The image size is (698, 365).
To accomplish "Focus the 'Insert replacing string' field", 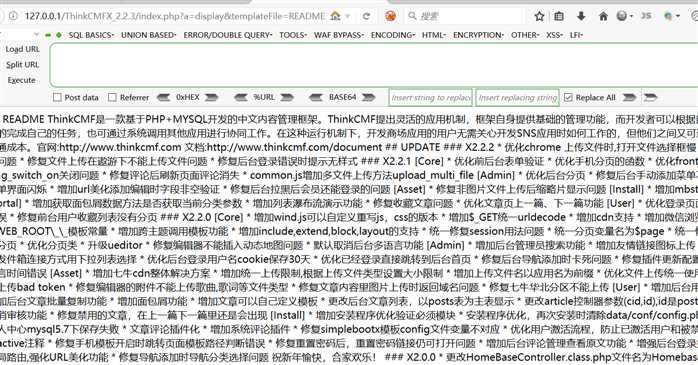I will point(517,97).
